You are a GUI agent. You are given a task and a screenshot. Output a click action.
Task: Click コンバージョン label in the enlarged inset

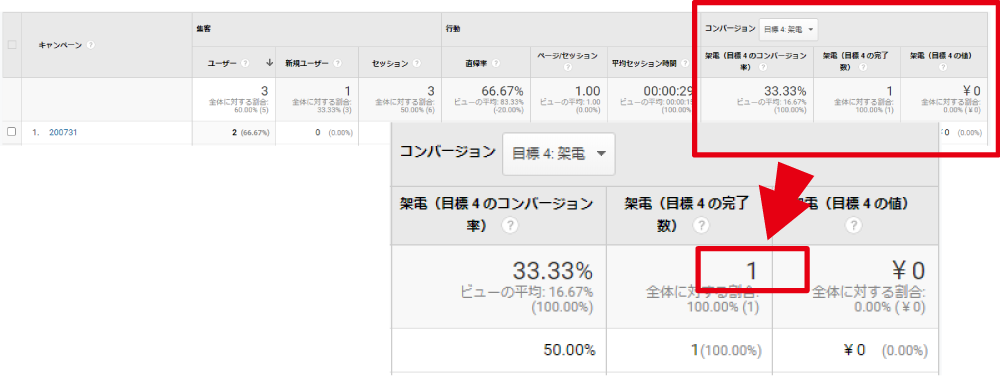coord(447,152)
